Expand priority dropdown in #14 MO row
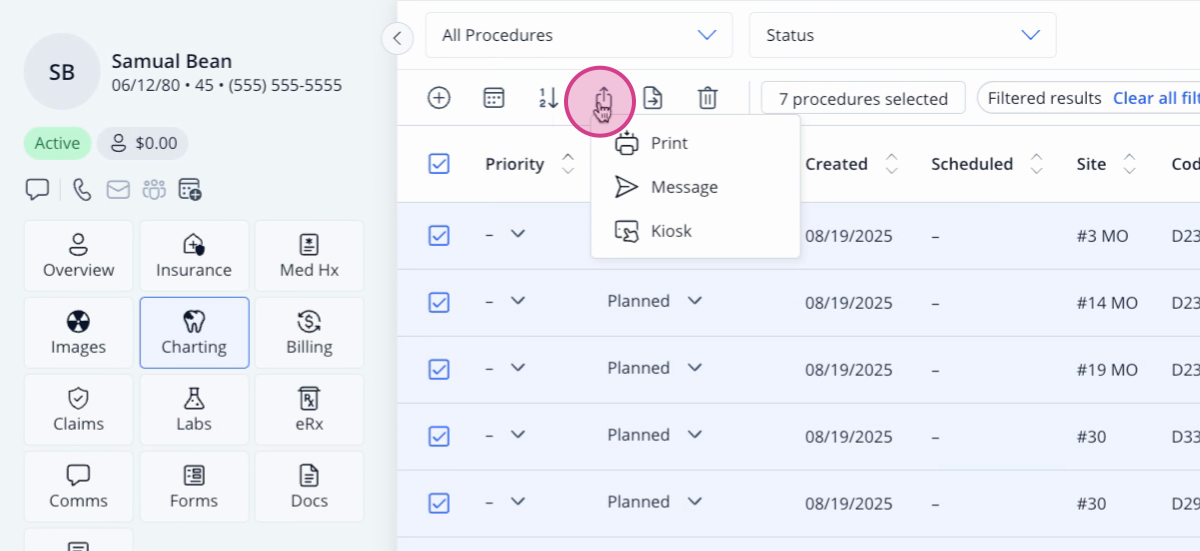The height and width of the screenshot is (551, 1200). pos(517,301)
